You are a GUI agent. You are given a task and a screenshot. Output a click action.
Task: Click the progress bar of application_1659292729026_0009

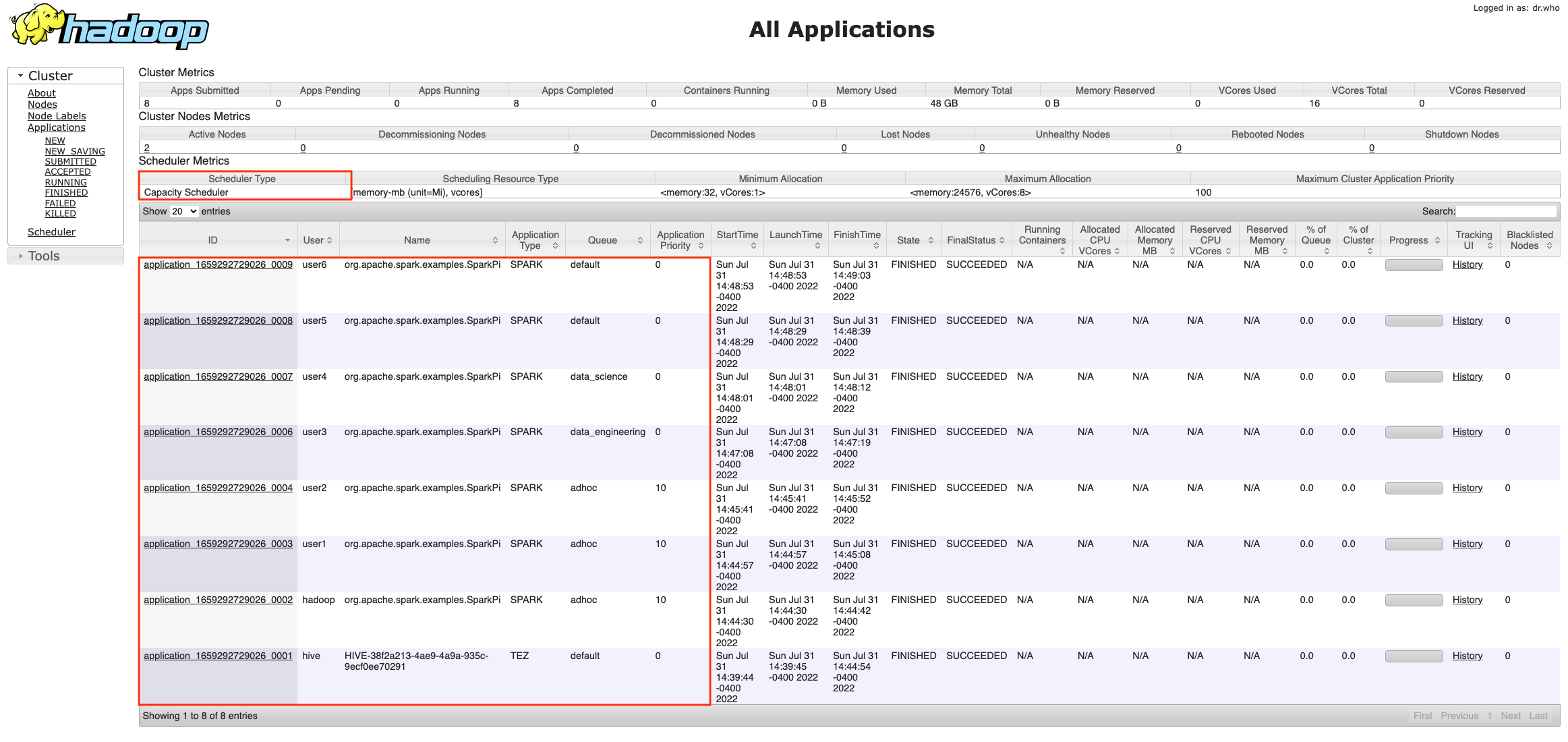[x=1414, y=264]
